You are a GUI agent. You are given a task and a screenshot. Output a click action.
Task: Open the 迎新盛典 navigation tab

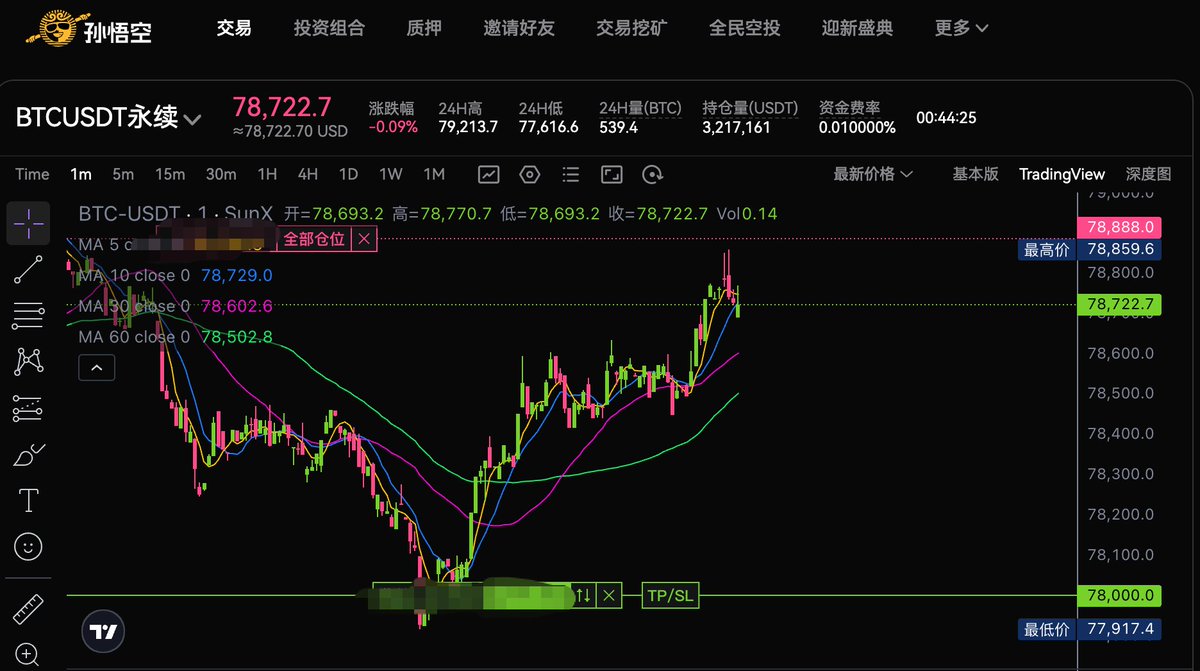click(857, 28)
